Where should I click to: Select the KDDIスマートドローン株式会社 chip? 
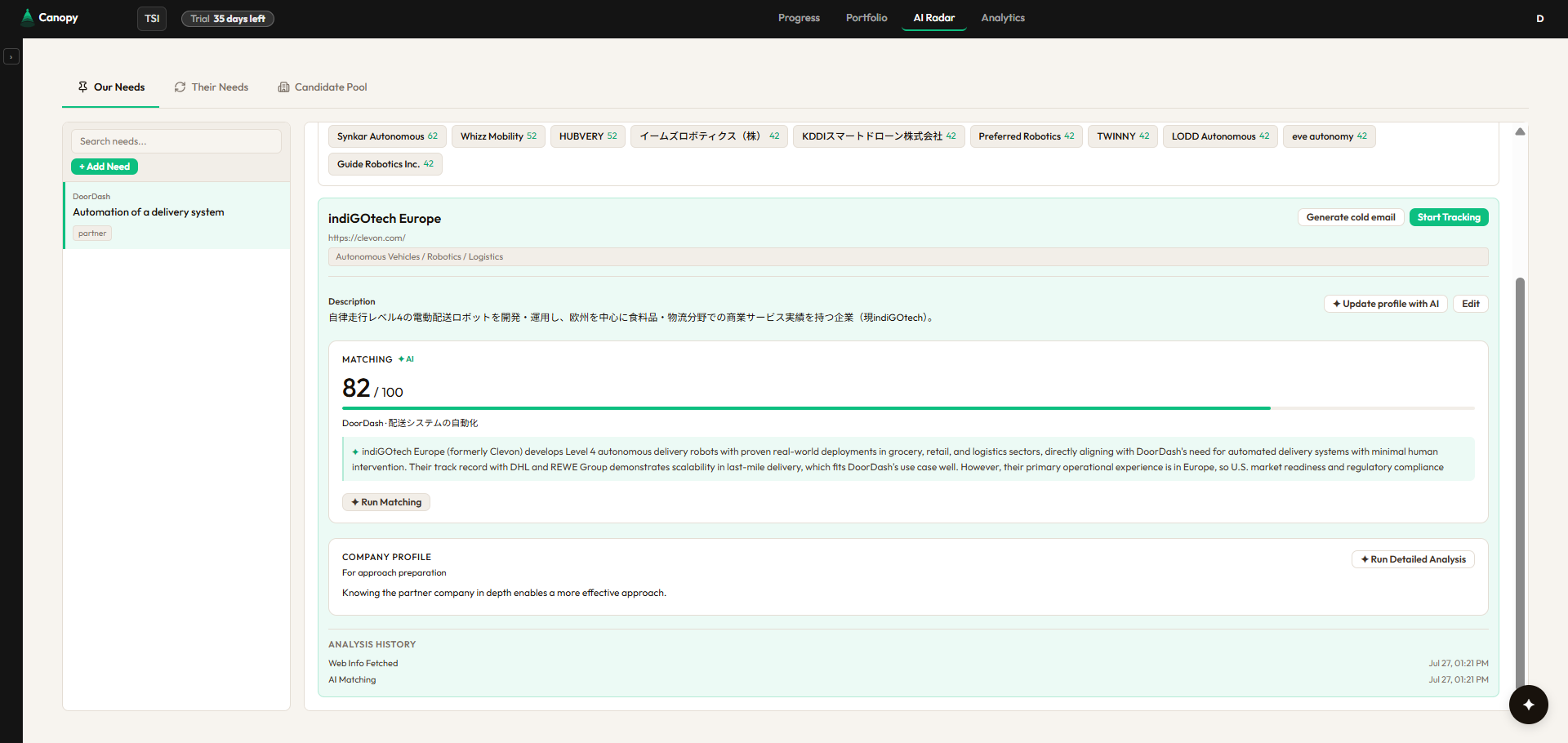tap(879, 136)
